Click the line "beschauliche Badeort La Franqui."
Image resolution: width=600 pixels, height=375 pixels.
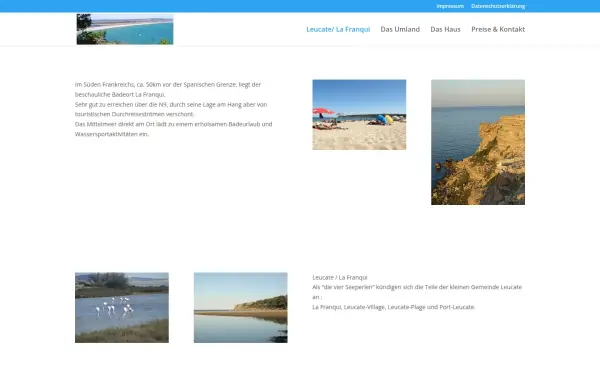click(x=120, y=95)
